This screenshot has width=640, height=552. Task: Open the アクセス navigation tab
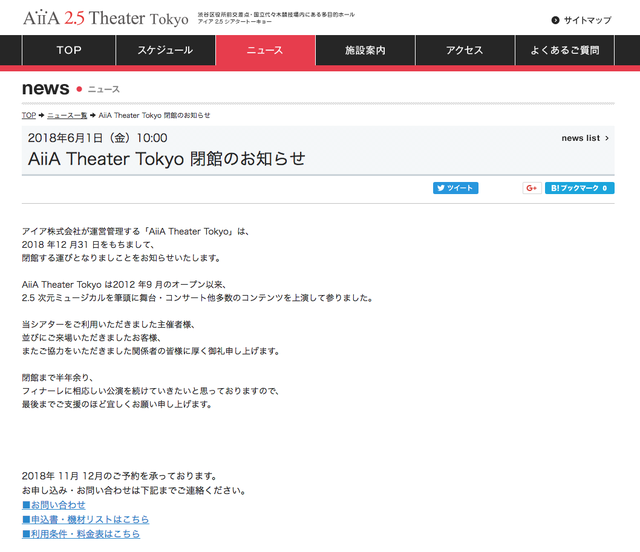(x=465, y=50)
